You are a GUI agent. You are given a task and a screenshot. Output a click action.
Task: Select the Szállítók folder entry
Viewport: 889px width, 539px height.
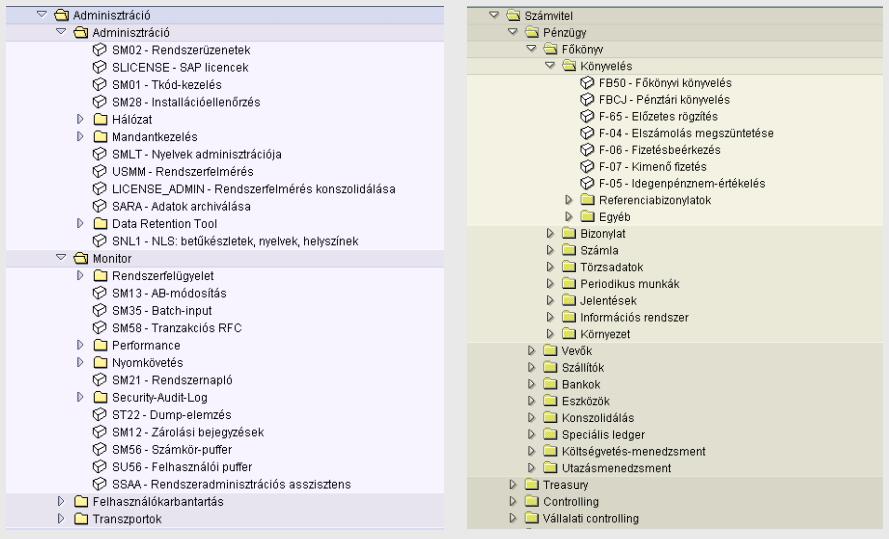click(x=583, y=368)
